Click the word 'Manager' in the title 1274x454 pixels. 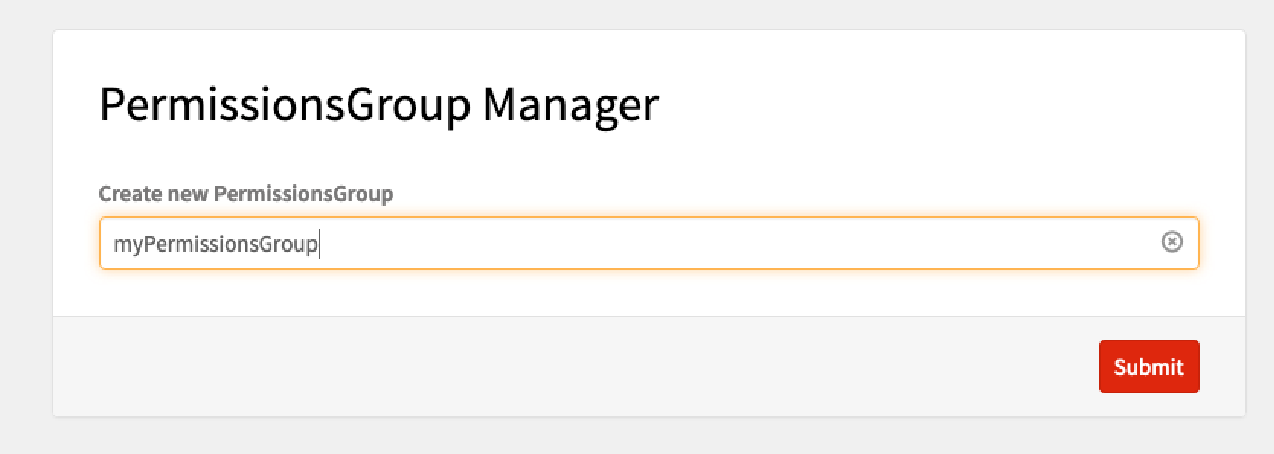(x=570, y=105)
